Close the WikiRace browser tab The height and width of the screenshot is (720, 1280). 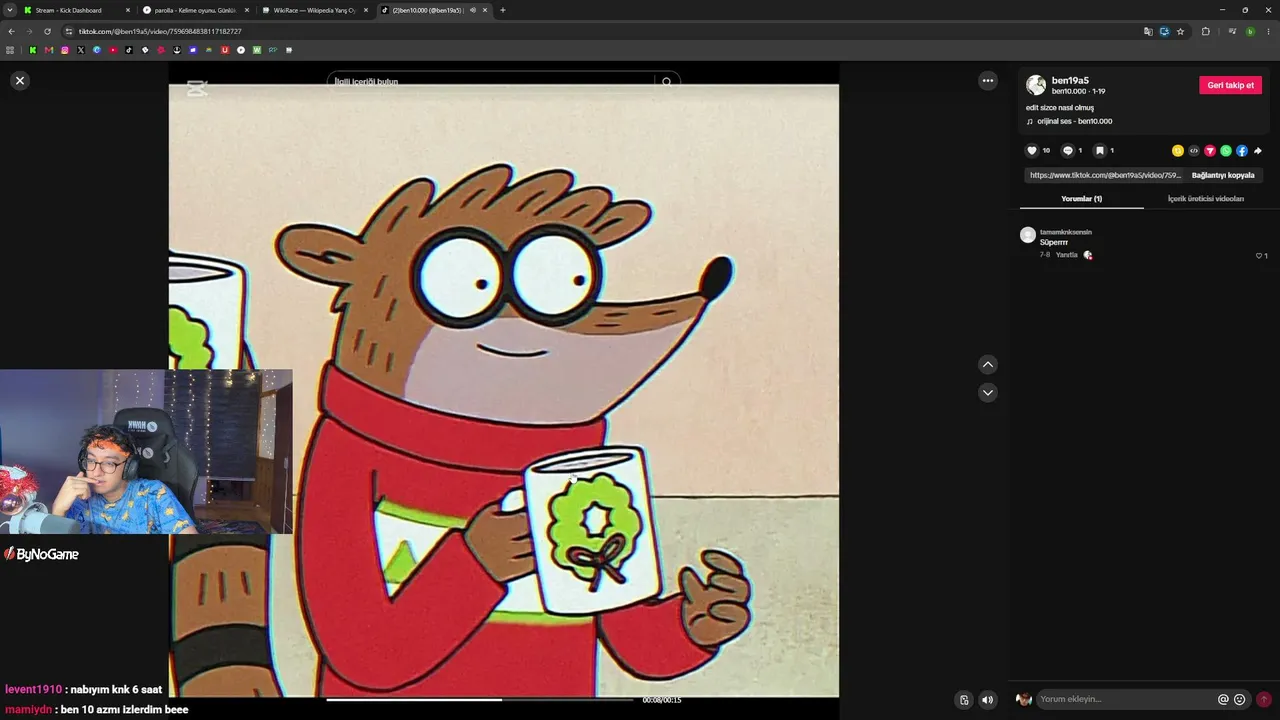pos(365,10)
